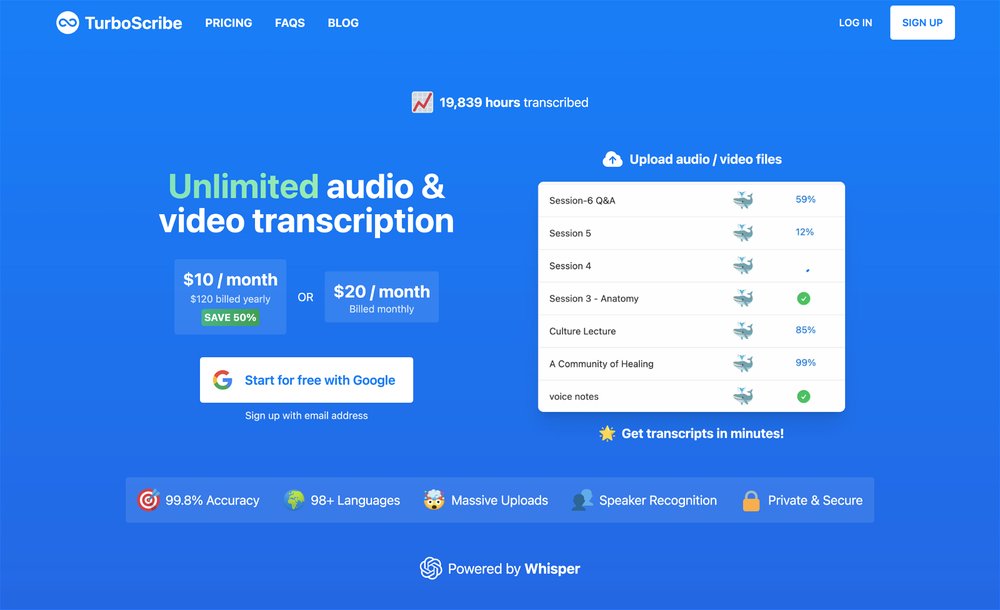Click '99.8% Accuracy' label
This screenshot has width=1000, height=610.
[x=212, y=501]
